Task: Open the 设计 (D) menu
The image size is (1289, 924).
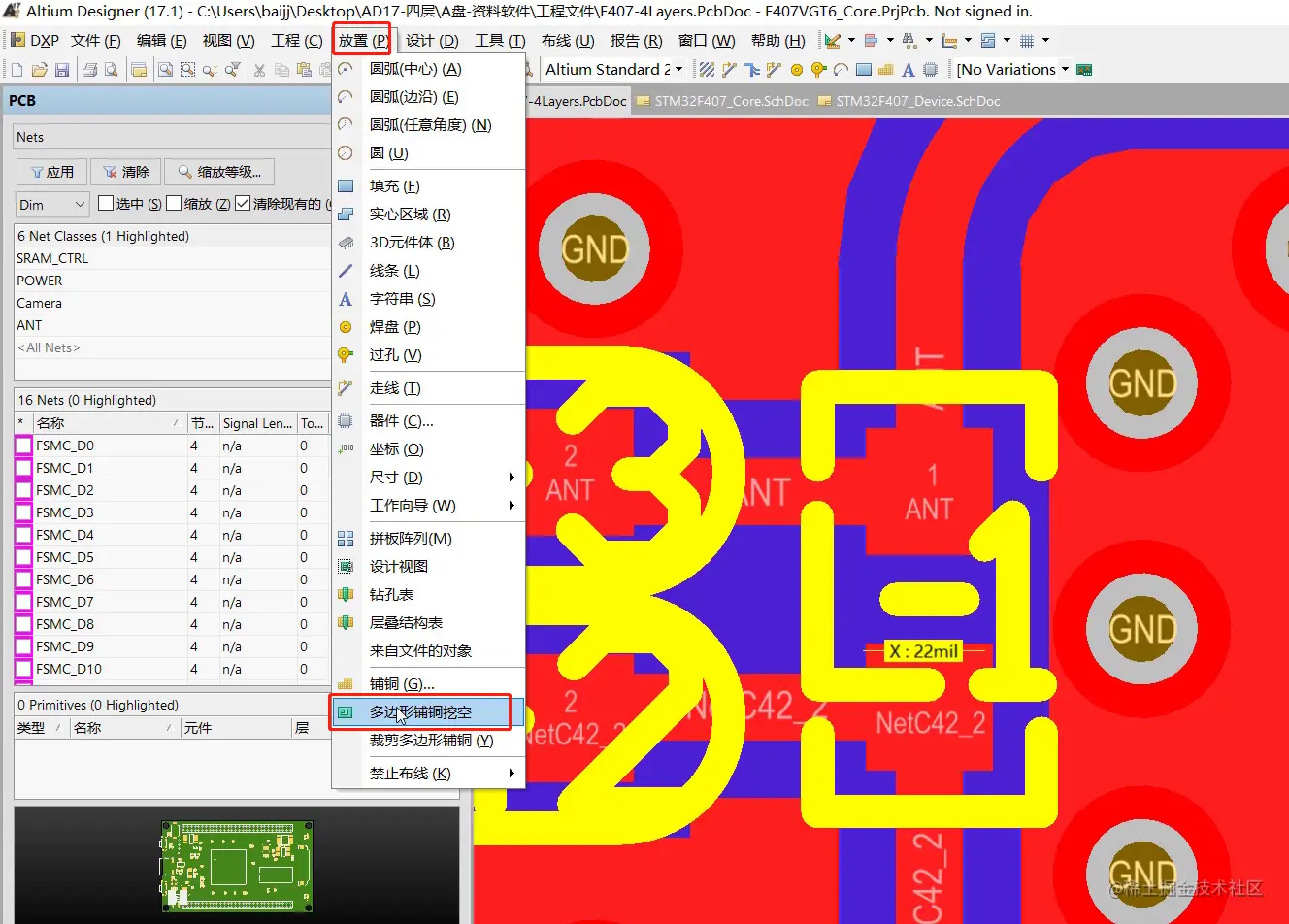Action: click(x=432, y=41)
